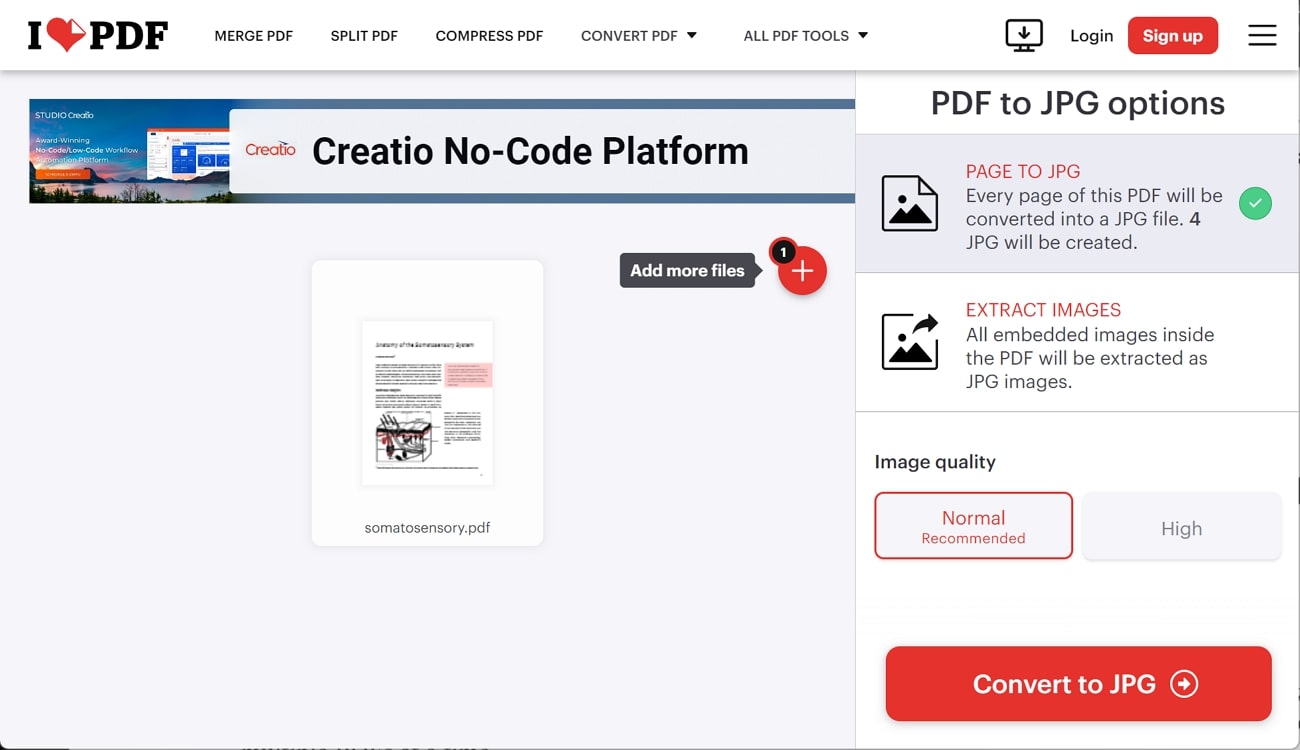Image resolution: width=1300 pixels, height=750 pixels.
Task: Open COMPRESS PDF from the navigation
Action: coord(489,36)
